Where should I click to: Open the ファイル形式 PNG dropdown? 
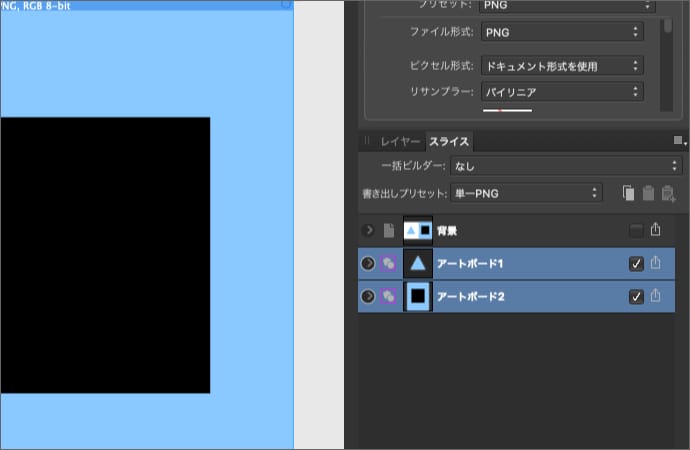coord(559,32)
